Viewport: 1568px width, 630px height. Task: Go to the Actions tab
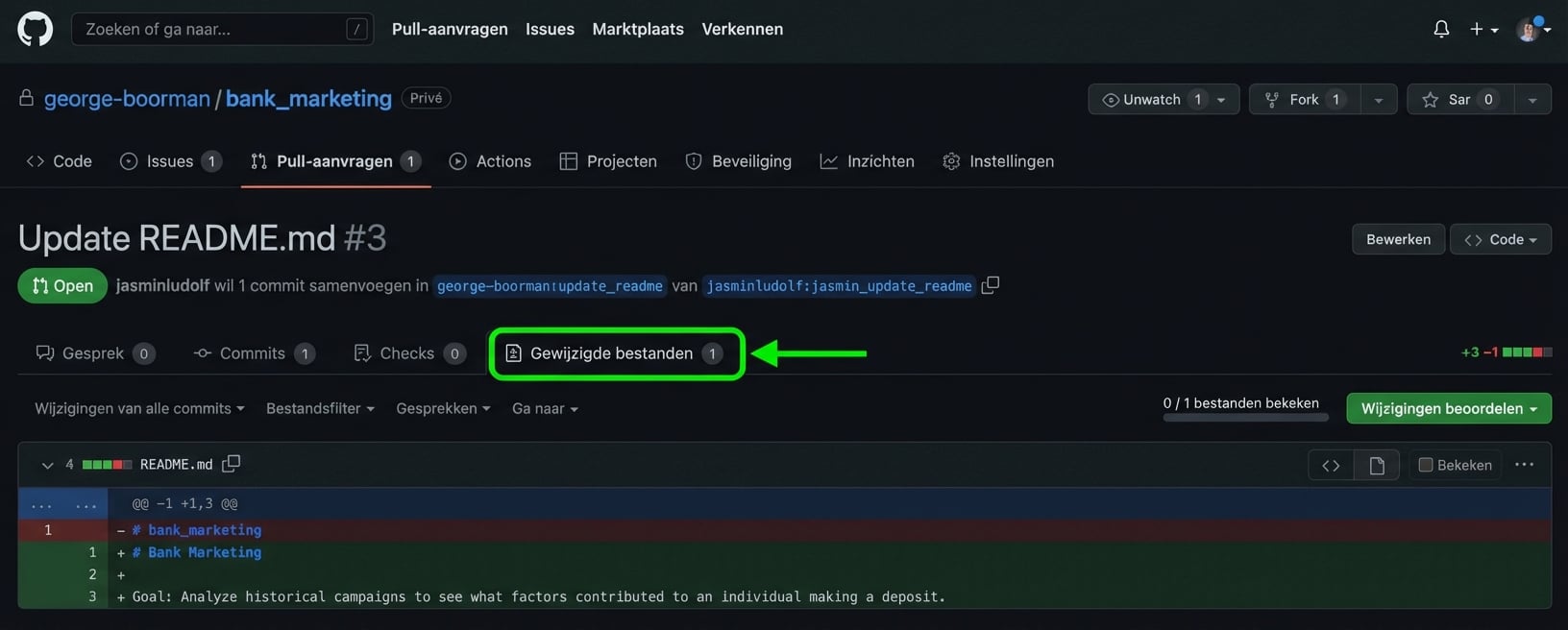pyautogui.click(x=490, y=161)
